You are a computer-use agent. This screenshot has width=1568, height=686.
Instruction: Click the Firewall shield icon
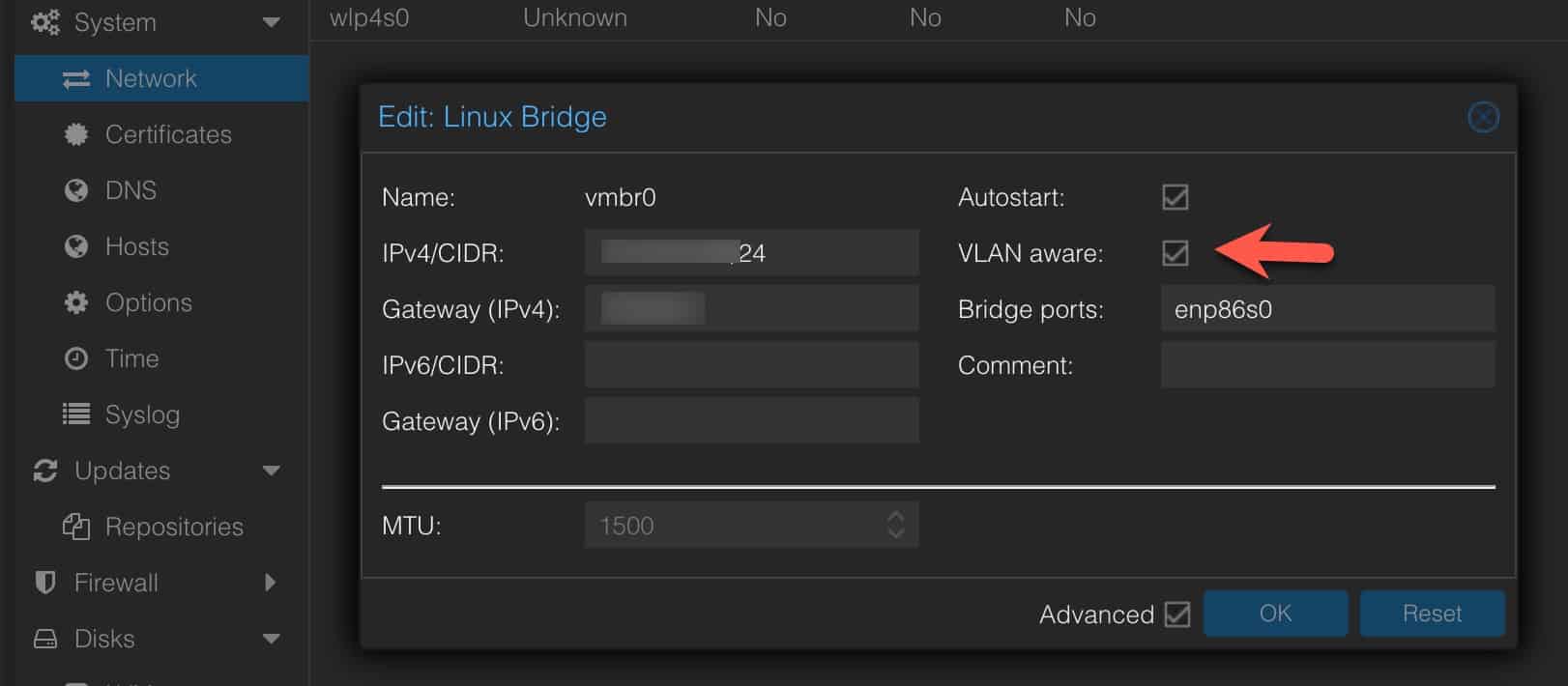pos(44,583)
